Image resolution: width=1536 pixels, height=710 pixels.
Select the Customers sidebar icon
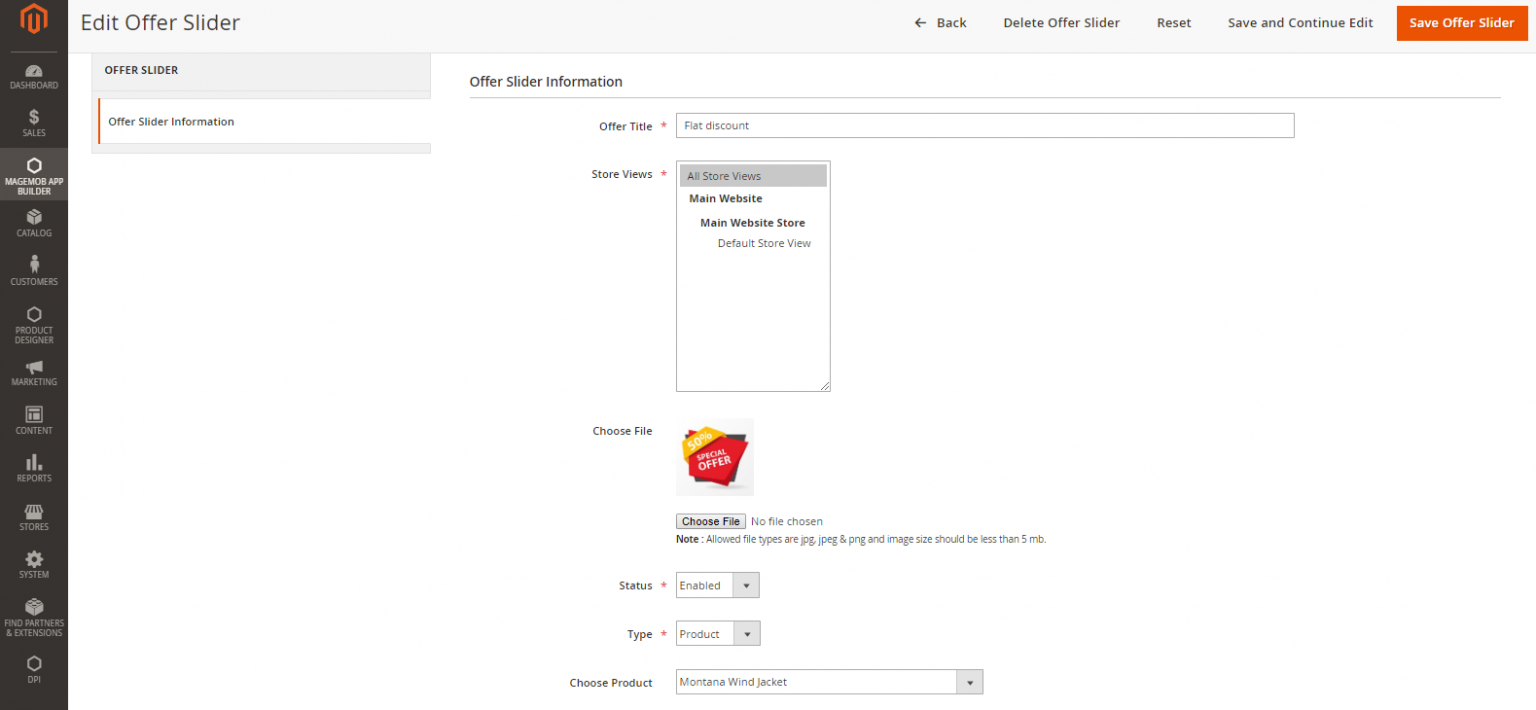pos(34,270)
